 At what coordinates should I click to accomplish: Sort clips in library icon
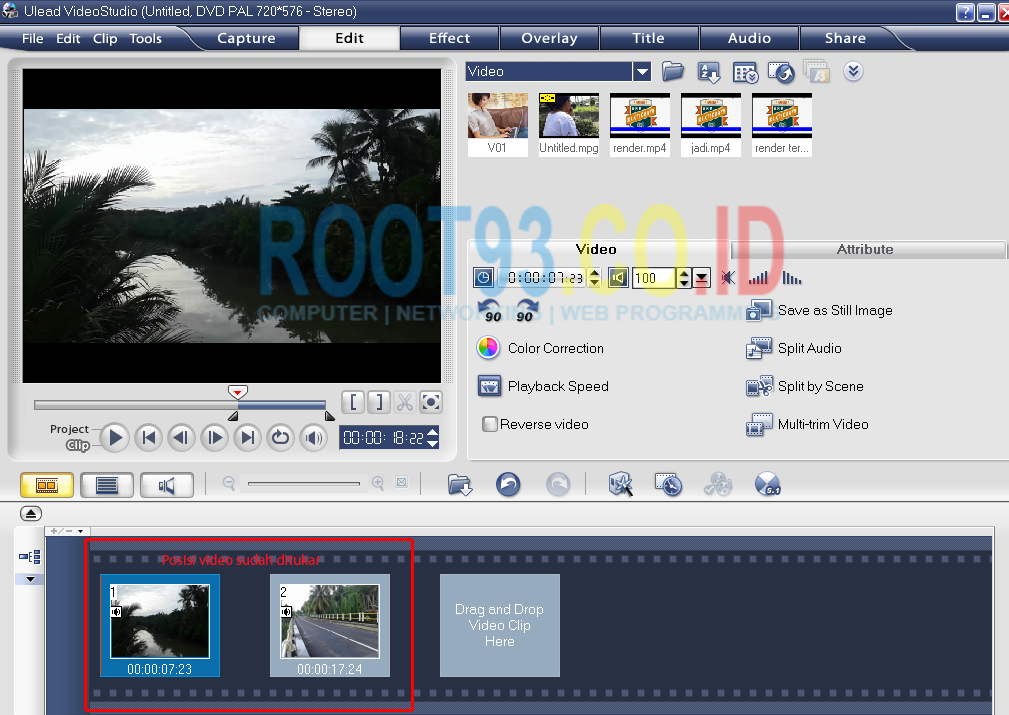click(x=709, y=73)
